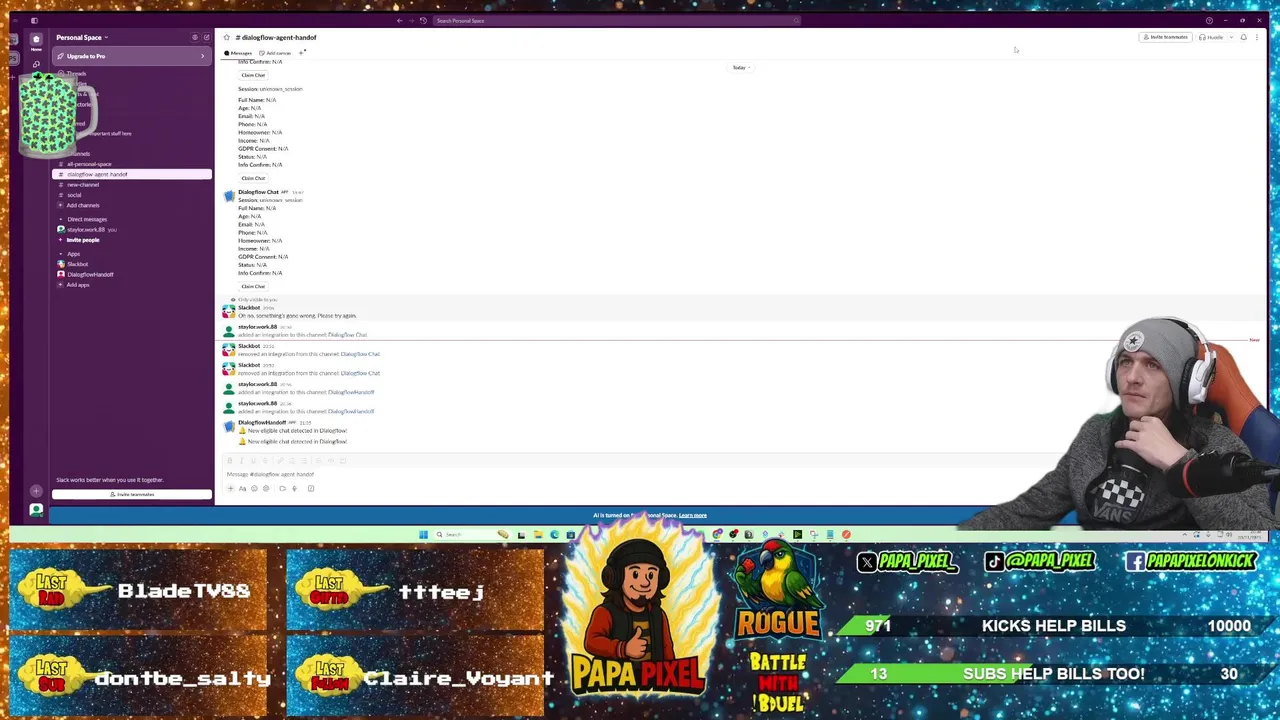This screenshot has height=720, width=1280.
Task: Insert code block in composer
Action: point(343,461)
